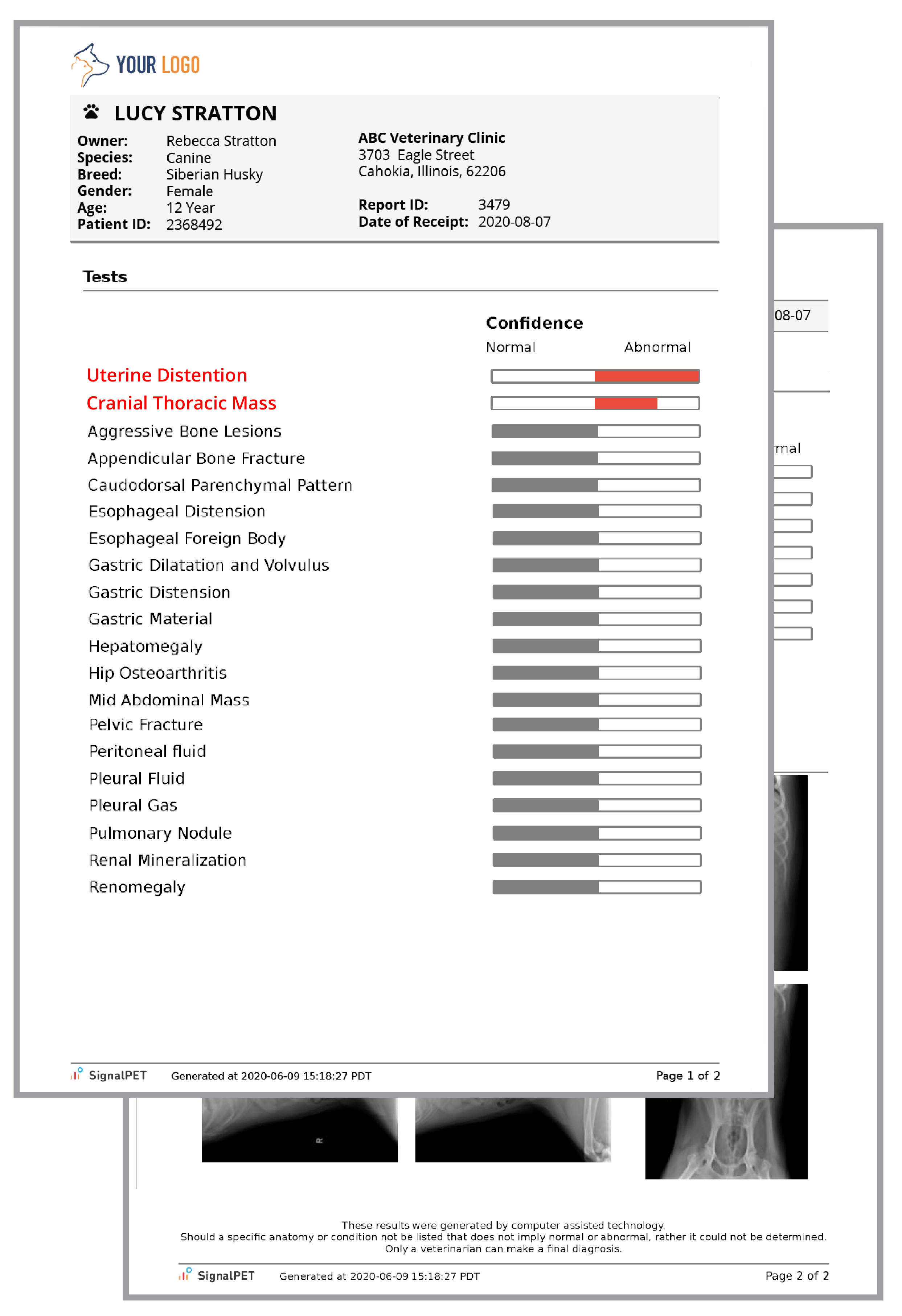Click the Uterine Distention confidence bar

click(595, 376)
